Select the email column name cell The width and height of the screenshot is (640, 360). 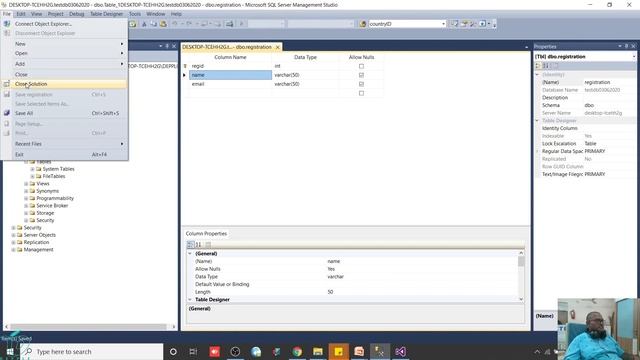[230, 84]
